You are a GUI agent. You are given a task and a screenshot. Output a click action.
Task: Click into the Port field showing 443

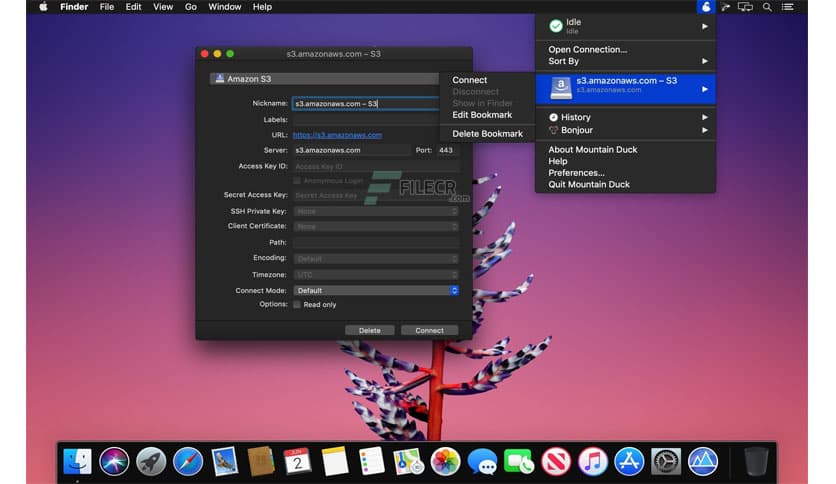tap(447, 150)
